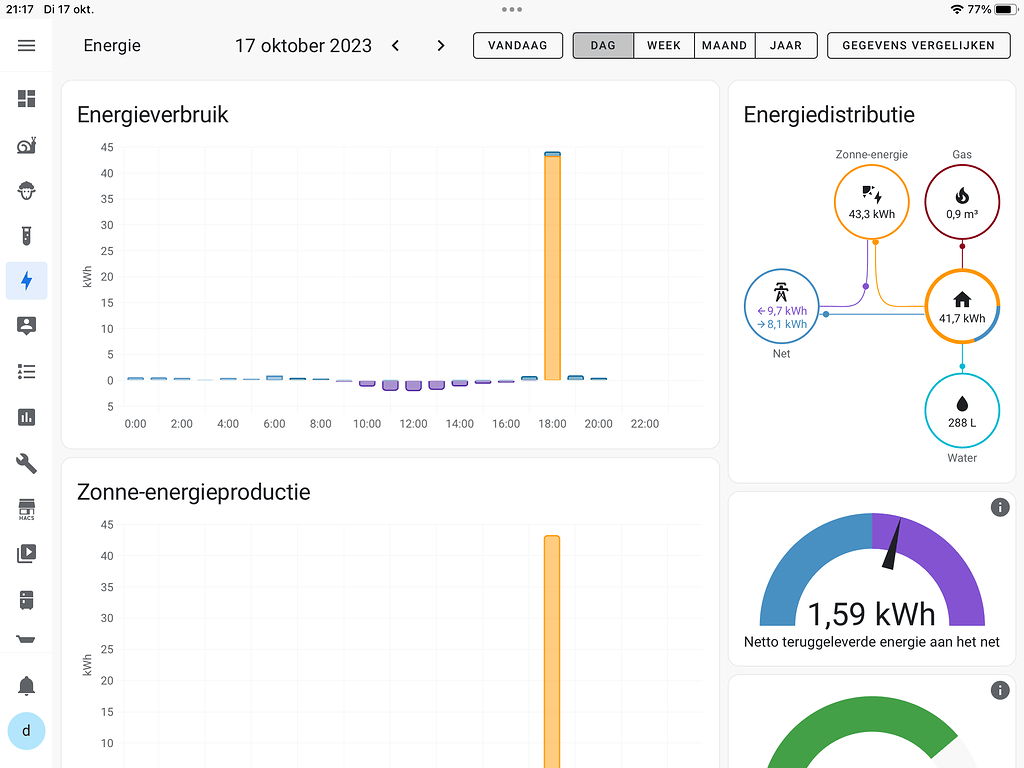Select the Energy lightning bolt sidebar icon
The height and width of the screenshot is (768, 1024).
tap(27, 281)
